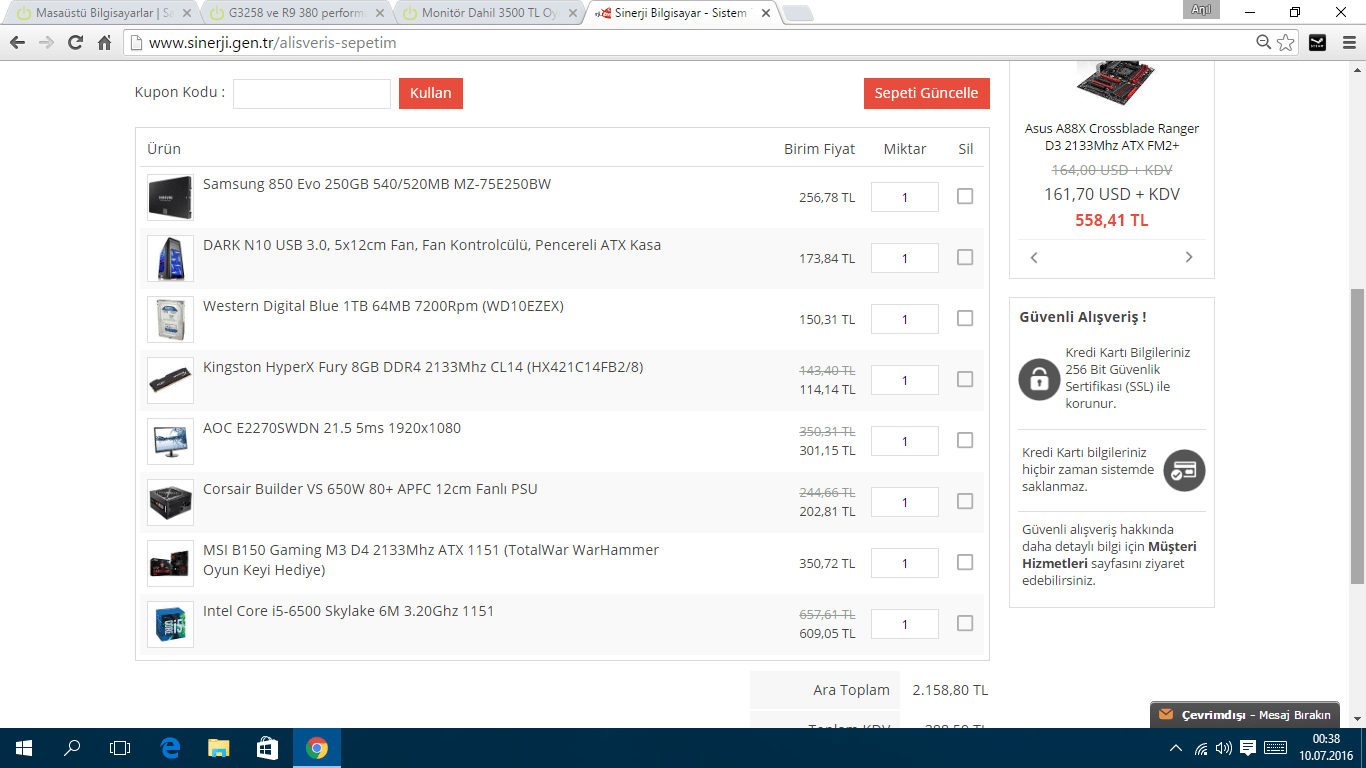Open the Çevrimdışı - Mesaj Bırakın chat bar
This screenshot has height=768, width=1366.
point(1246,715)
